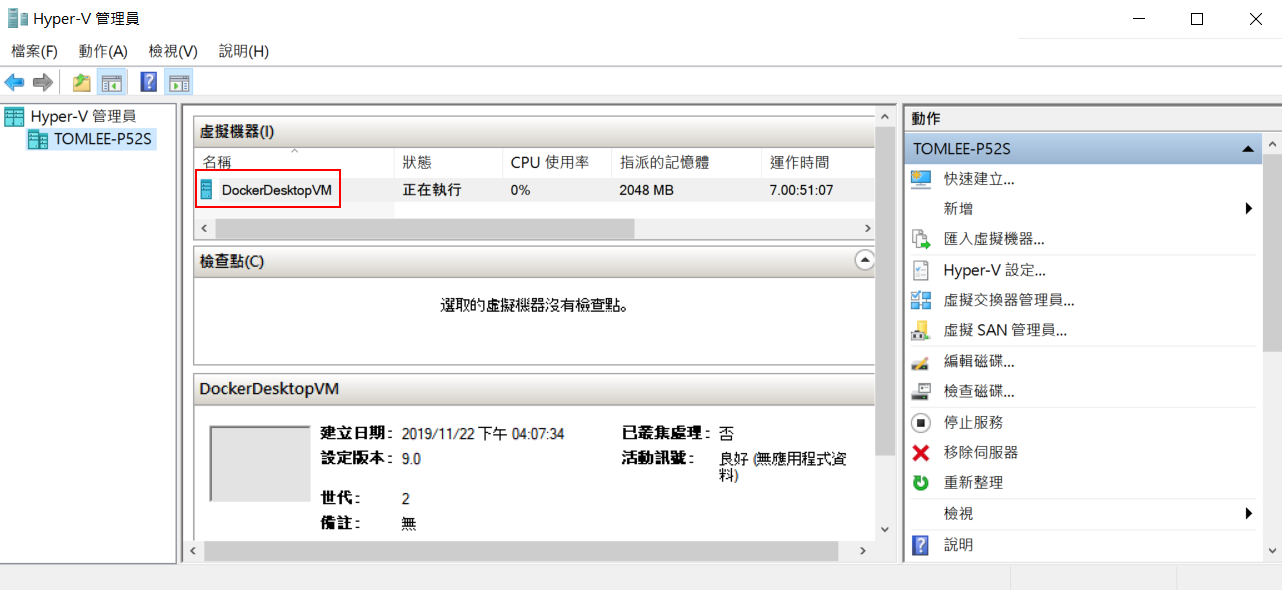1282x590 pixels.
Task: Open Hyper-V 設定... action
Action: pos(994,270)
